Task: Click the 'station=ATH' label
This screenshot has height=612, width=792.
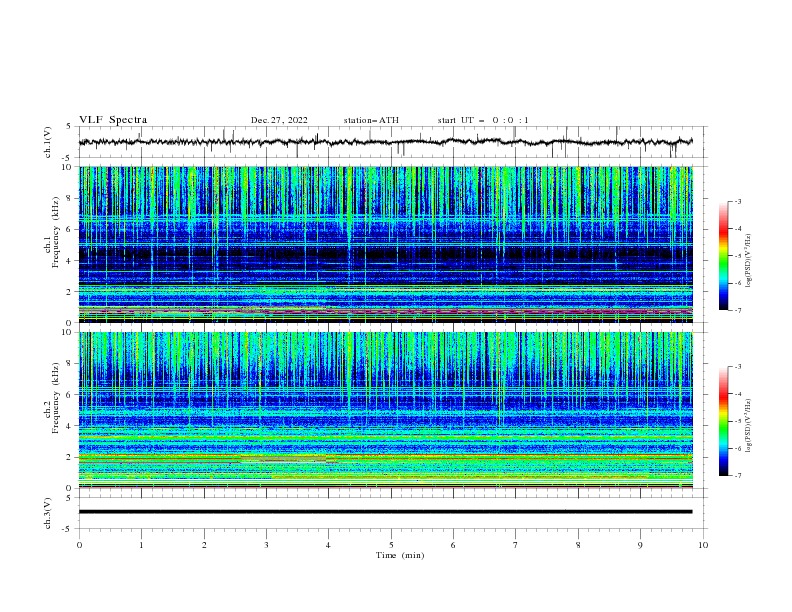Action: [371, 120]
